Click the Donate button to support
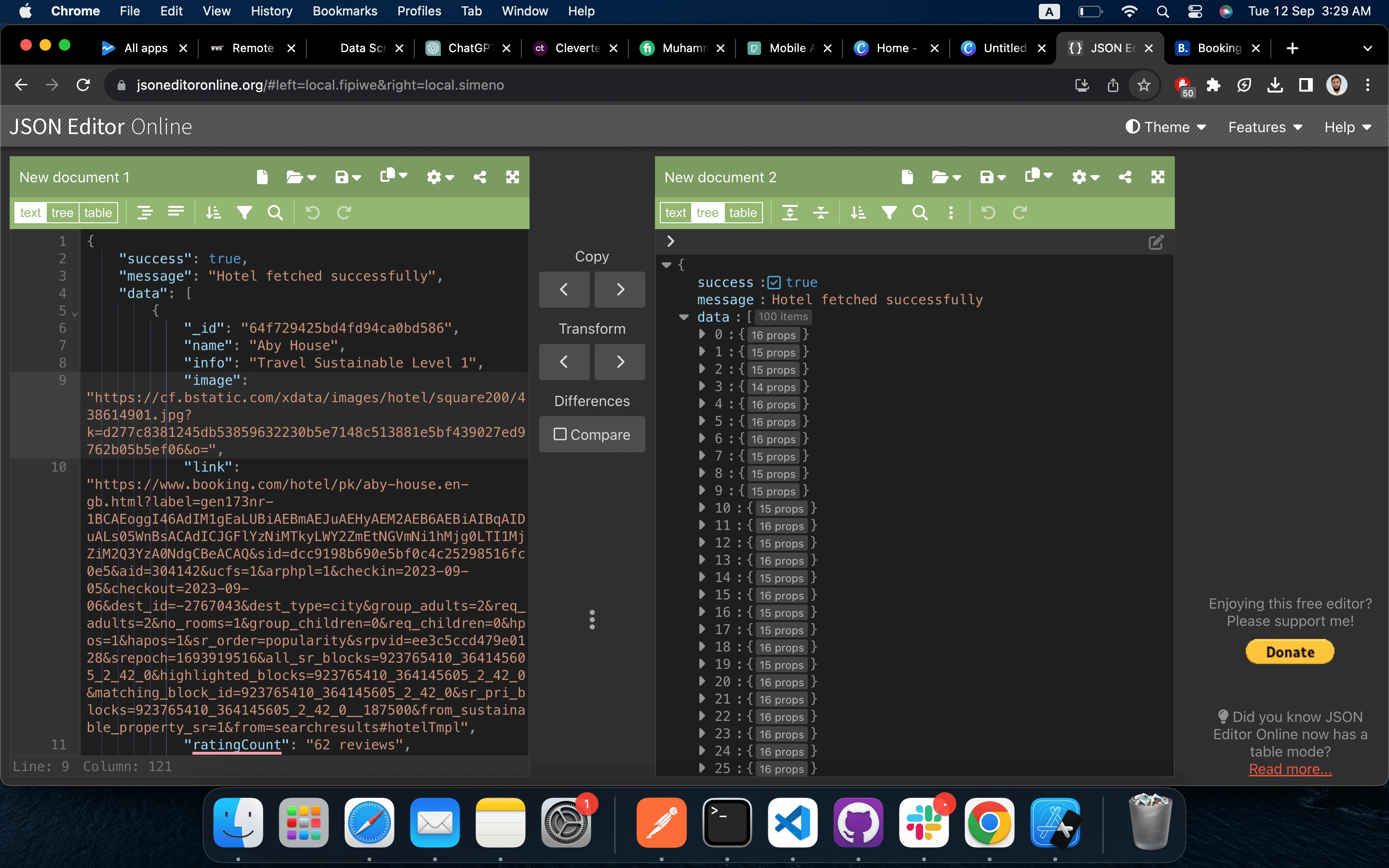1389x868 pixels. (x=1290, y=651)
